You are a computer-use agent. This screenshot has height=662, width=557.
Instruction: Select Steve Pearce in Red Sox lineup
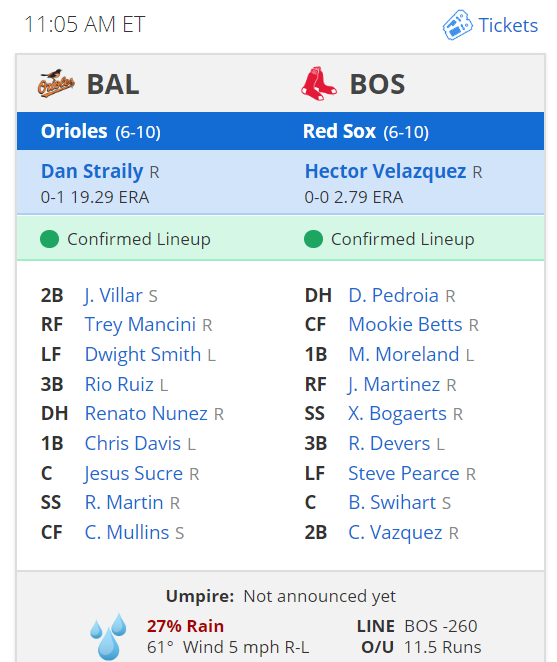click(404, 473)
